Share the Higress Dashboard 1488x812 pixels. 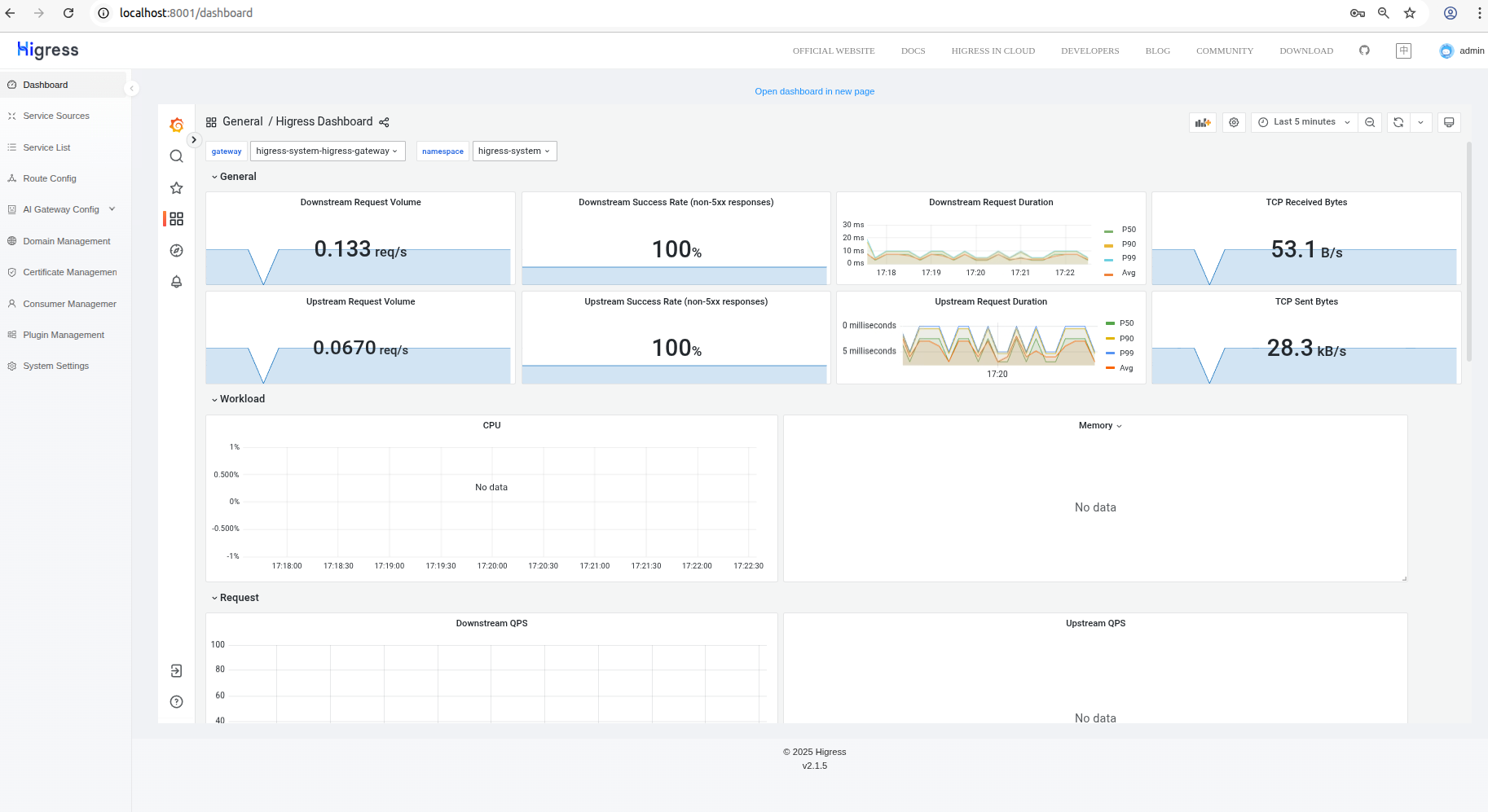pos(384,122)
